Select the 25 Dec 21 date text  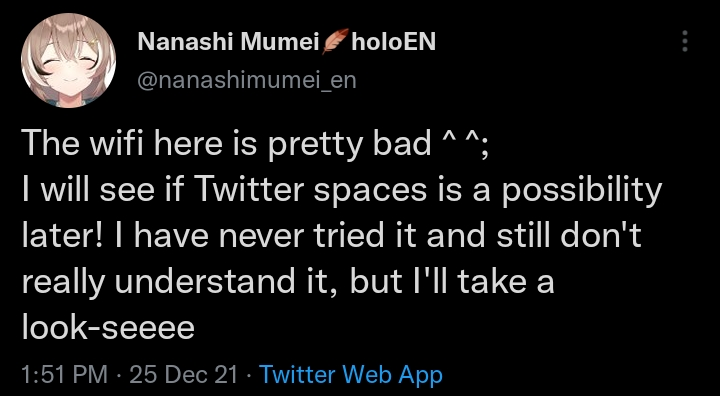click(184, 374)
